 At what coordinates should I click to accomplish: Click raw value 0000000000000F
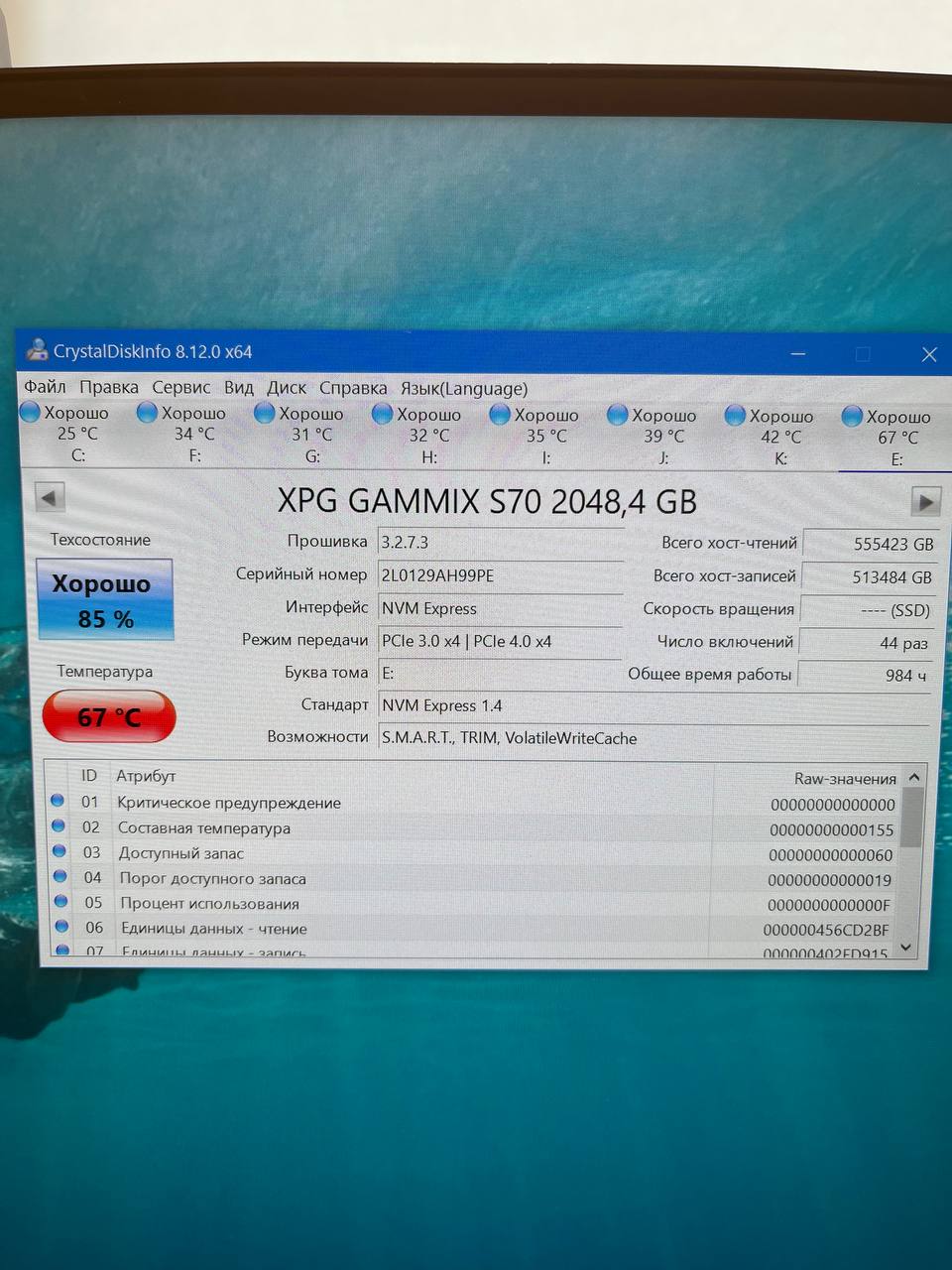point(829,905)
